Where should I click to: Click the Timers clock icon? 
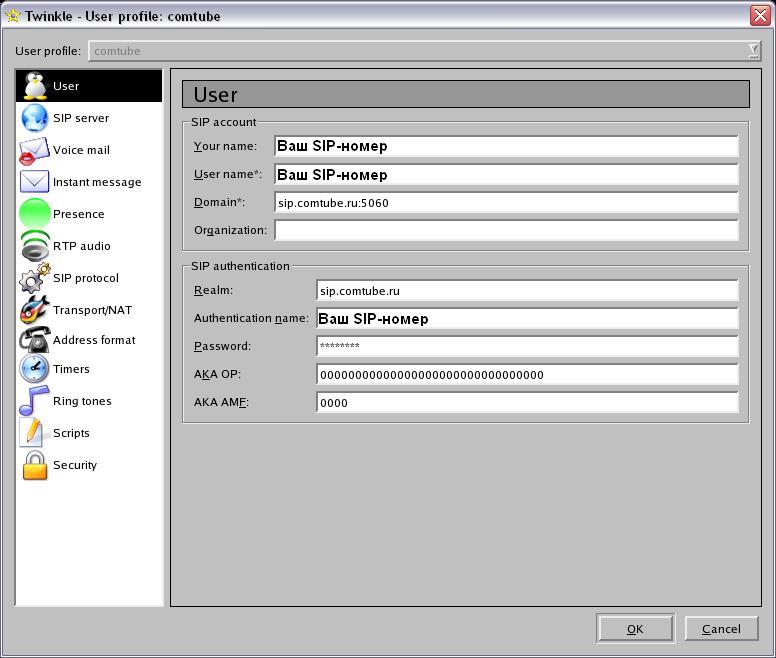click(34, 369)
